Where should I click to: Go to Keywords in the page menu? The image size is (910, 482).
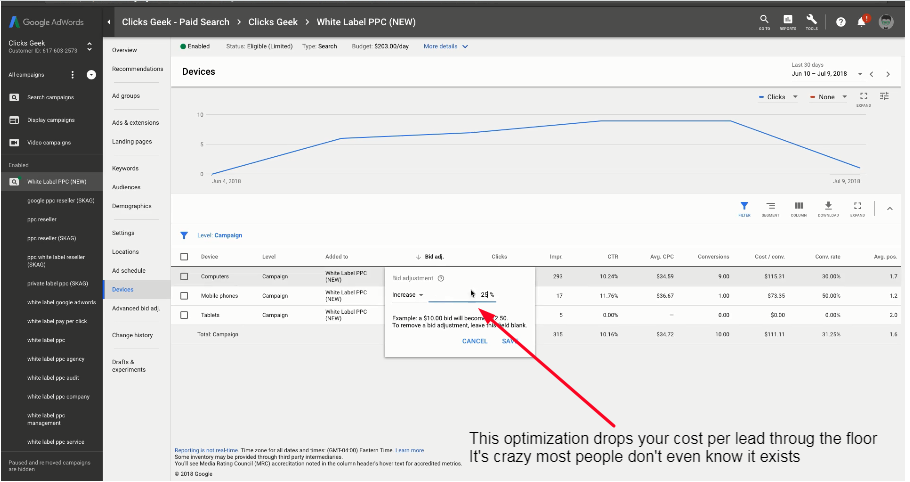(125, 168)
